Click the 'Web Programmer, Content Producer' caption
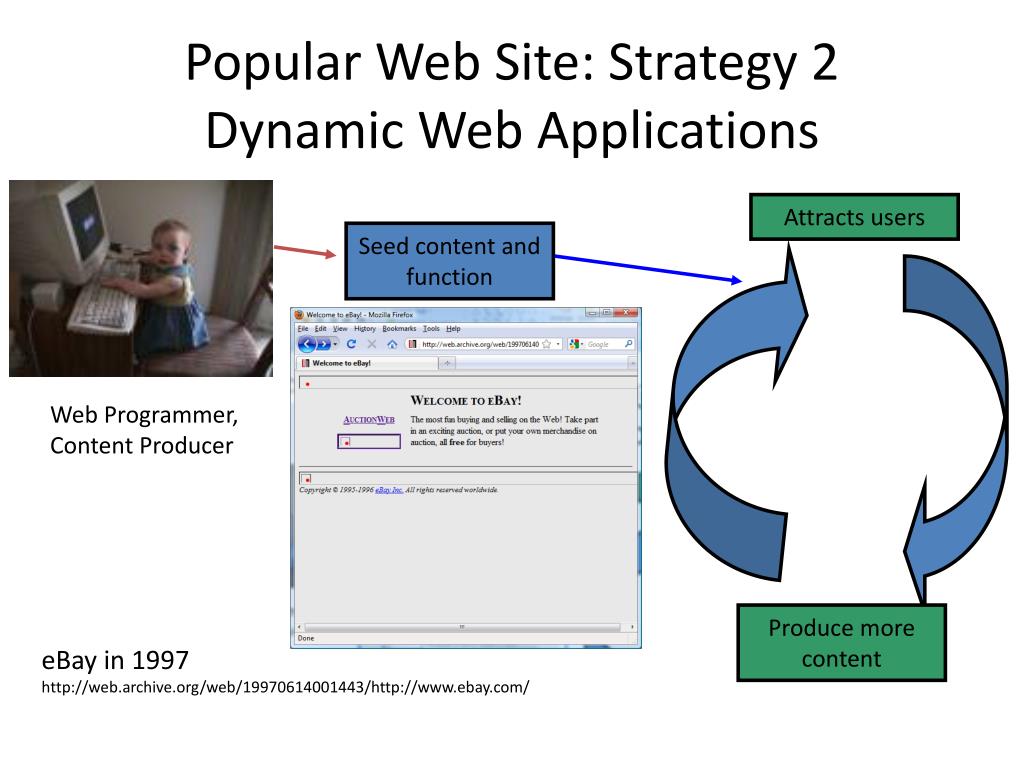The image size is (1024, 768). coord(144,430)
